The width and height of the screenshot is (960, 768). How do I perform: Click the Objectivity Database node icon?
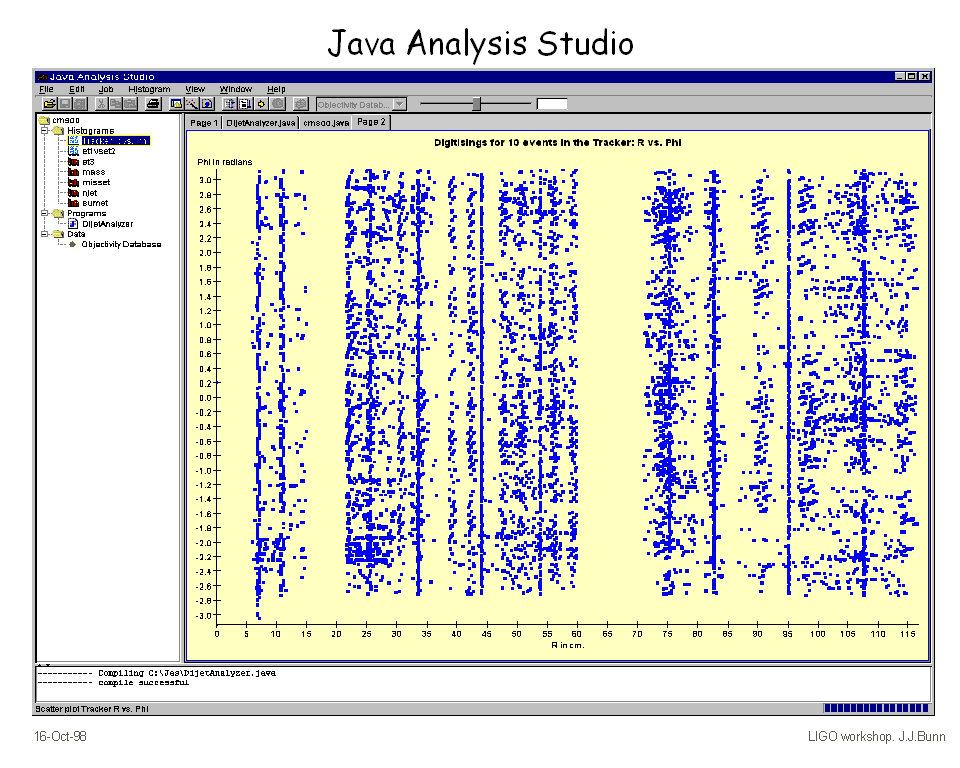[x=73, y=244]
